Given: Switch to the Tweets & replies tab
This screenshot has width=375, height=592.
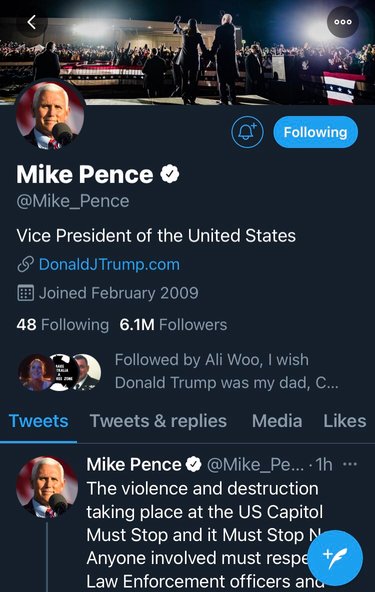Looking at the screenshot, I should click(158, 421).
